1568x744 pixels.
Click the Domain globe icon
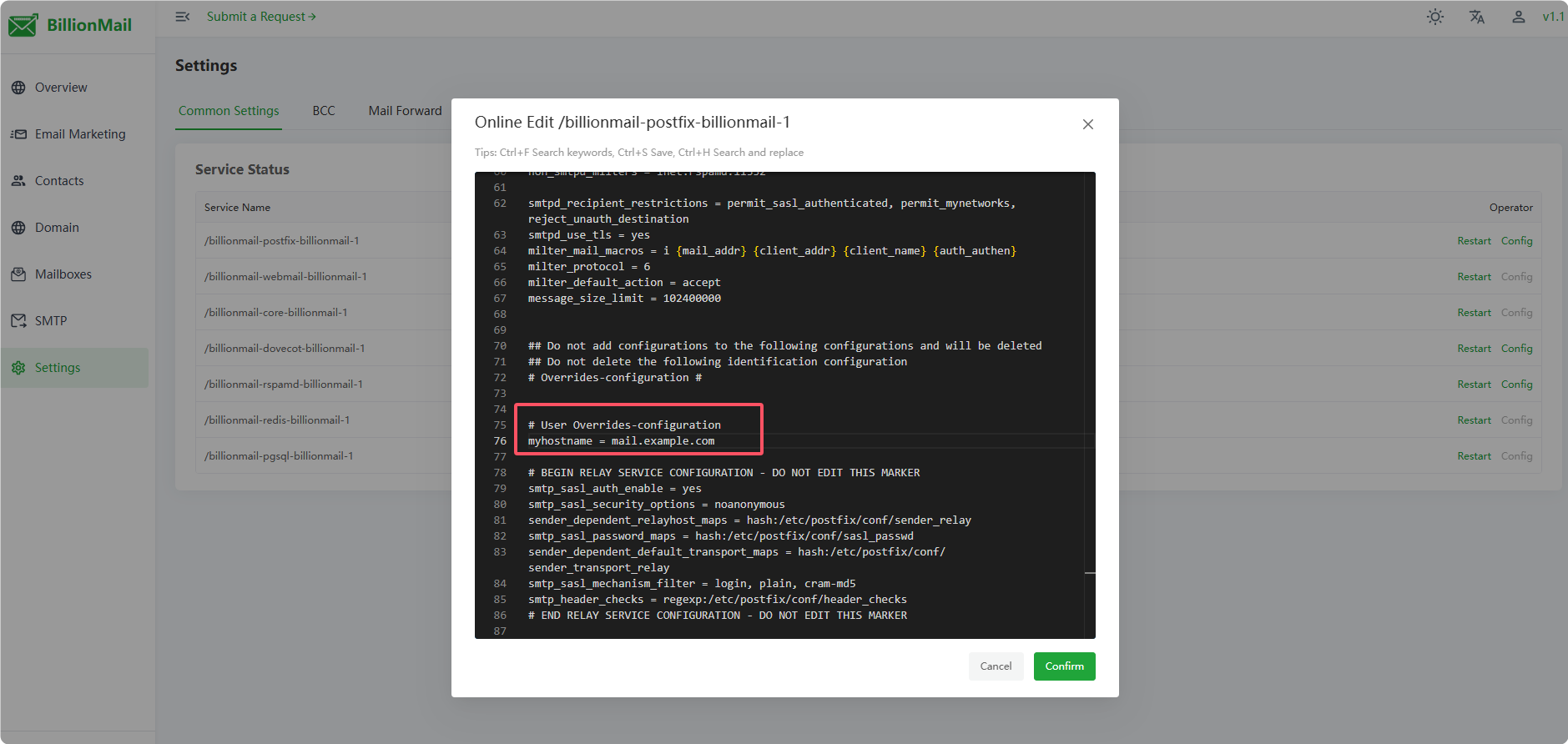(x=18, y=228)
